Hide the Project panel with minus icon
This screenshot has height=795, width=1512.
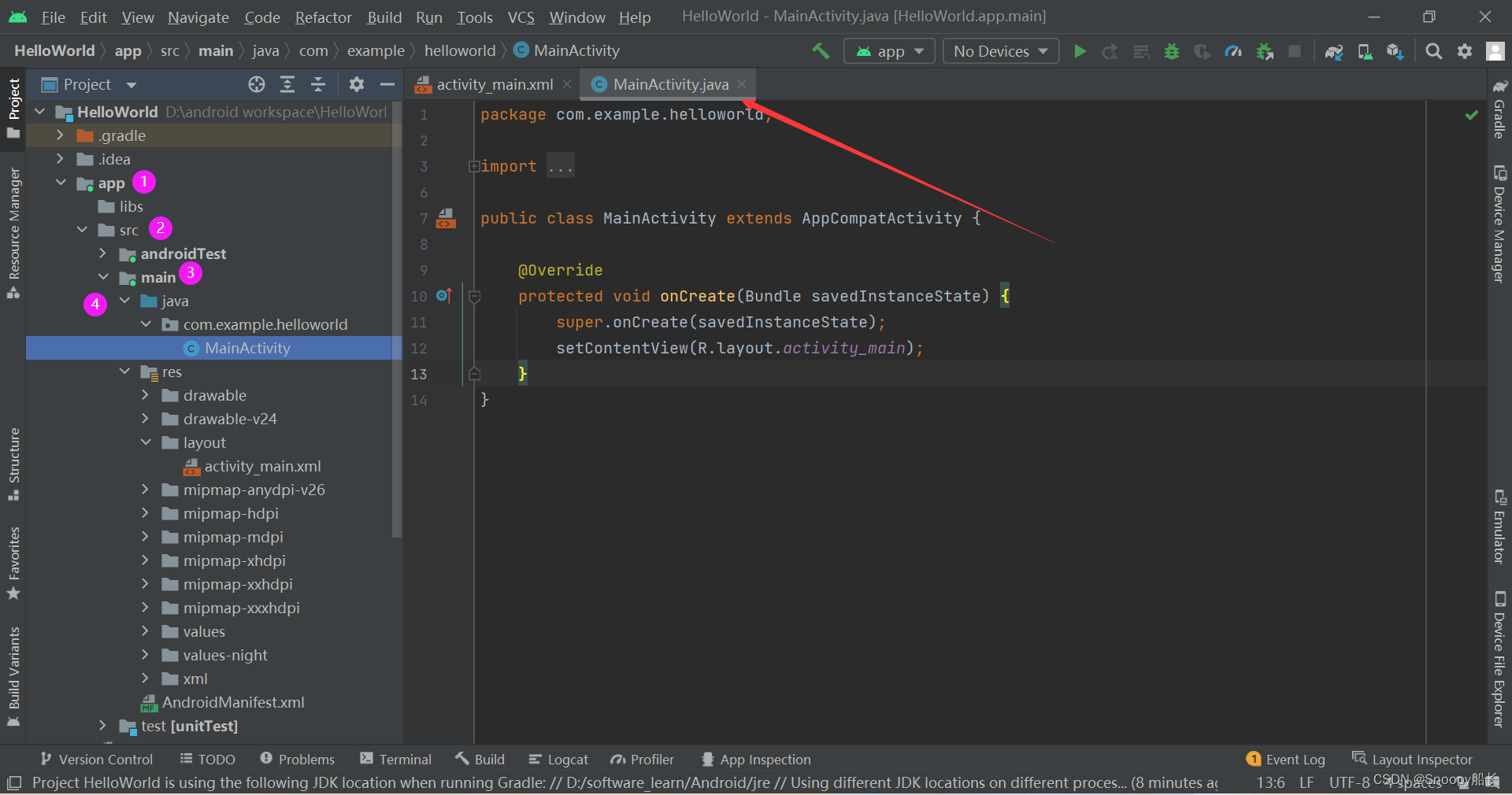click(x=387, y=84)
